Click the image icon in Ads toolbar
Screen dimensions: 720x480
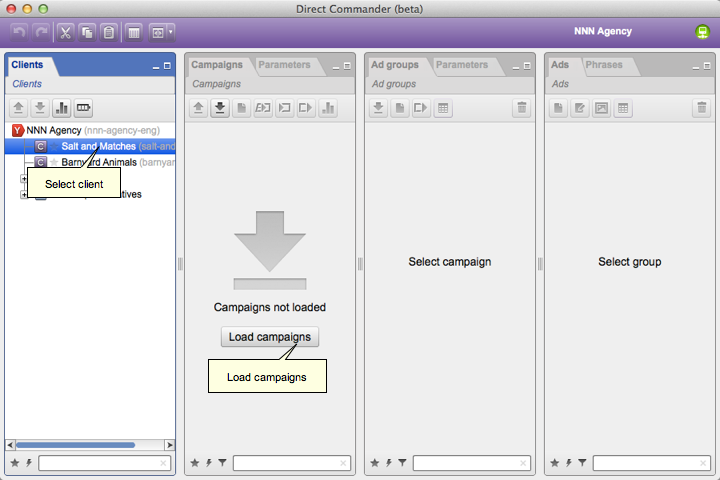[x=602, y=108]
